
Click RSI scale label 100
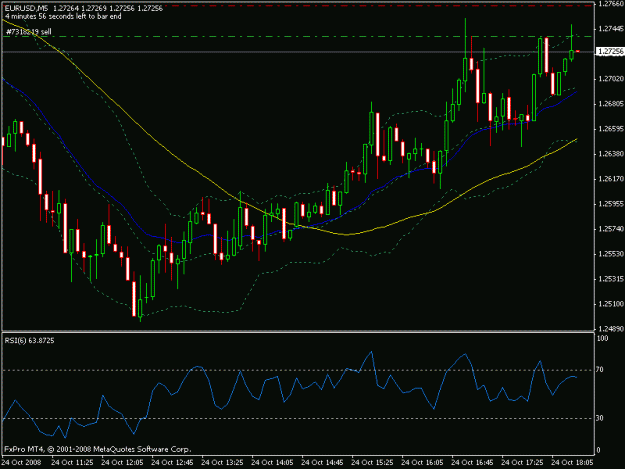603,339
